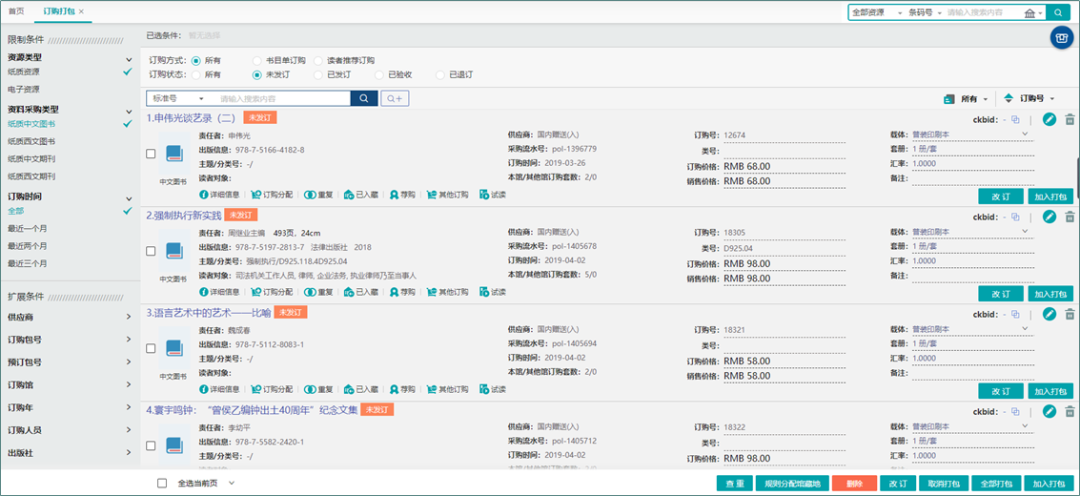Viewport: 1080px width, 496px height.
Task: Open title link 3.语言艺术中的艺术——比喻
Action: (x=207, y=312)
